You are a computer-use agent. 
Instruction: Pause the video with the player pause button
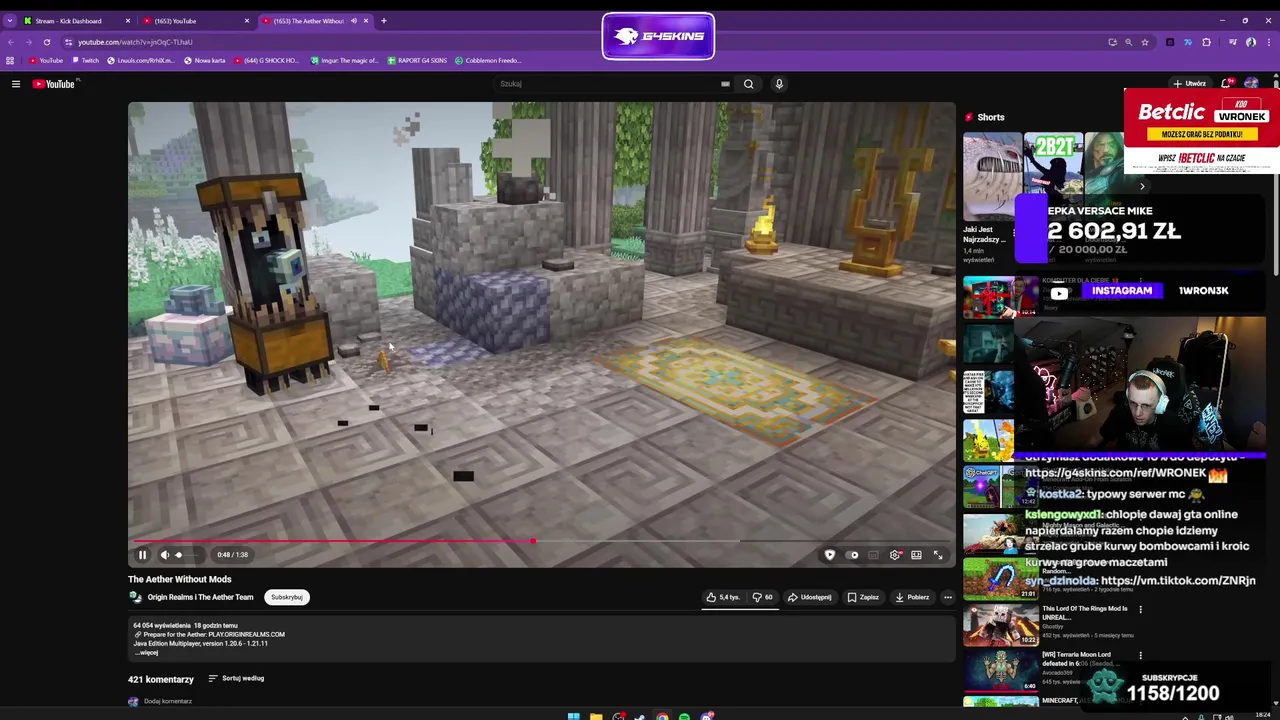click(142, 555)
